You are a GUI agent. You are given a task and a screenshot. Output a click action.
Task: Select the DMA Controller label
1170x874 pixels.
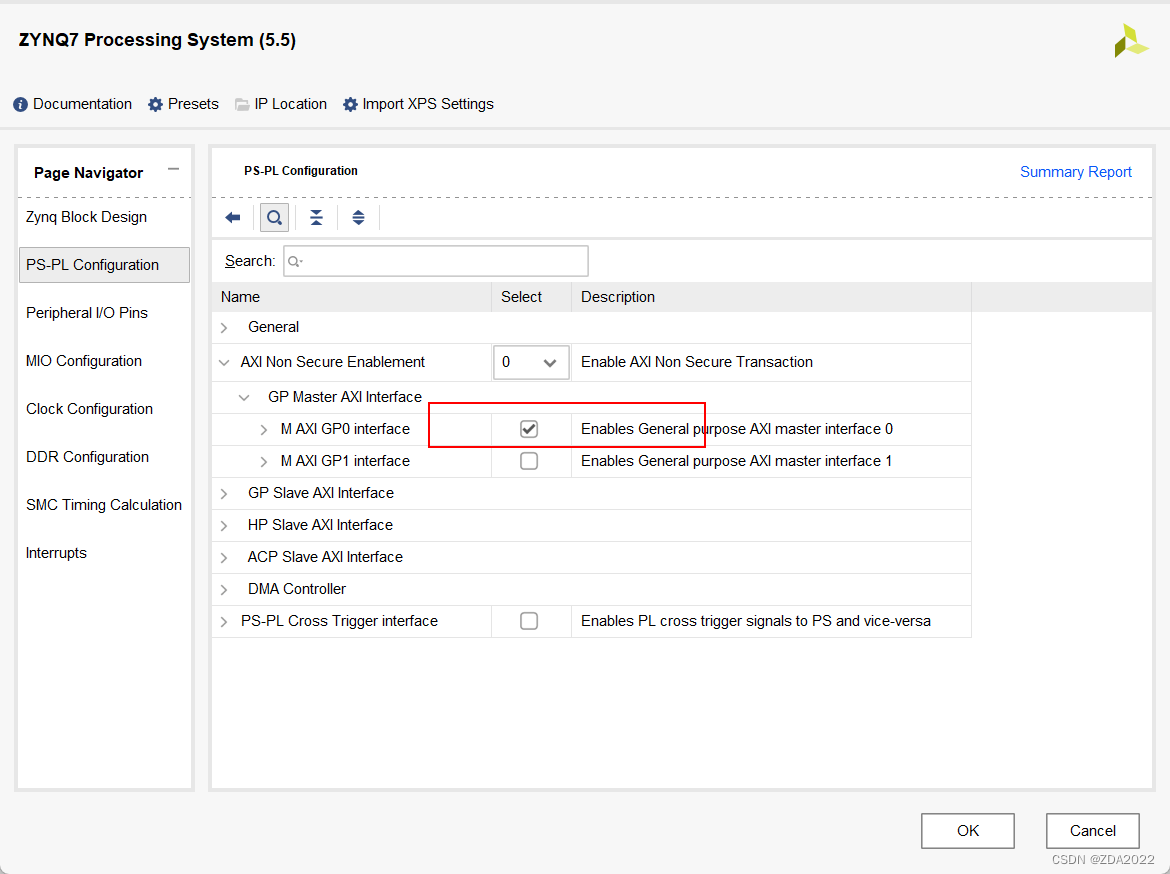(297, 589)
